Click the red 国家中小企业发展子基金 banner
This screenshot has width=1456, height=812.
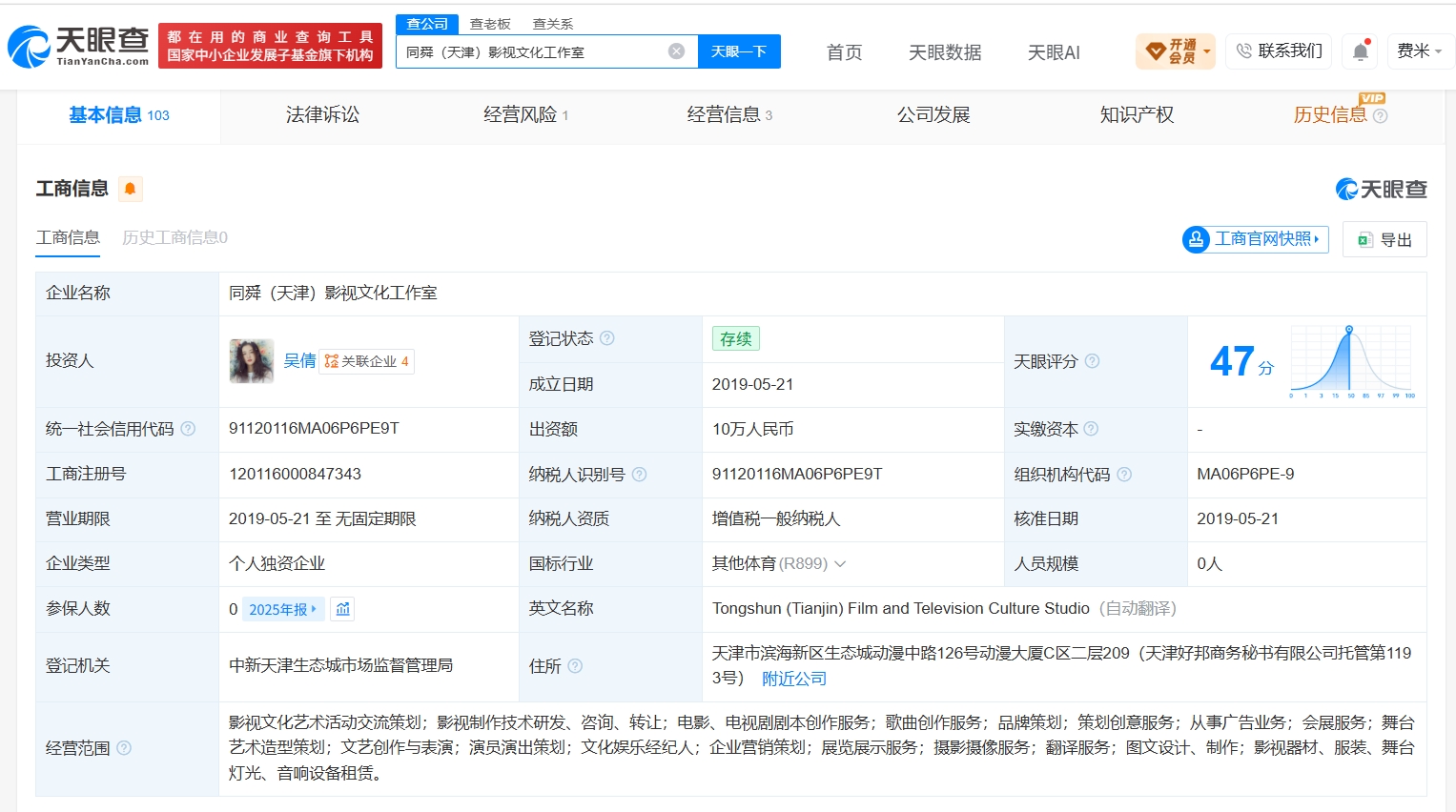pos(270,46)
